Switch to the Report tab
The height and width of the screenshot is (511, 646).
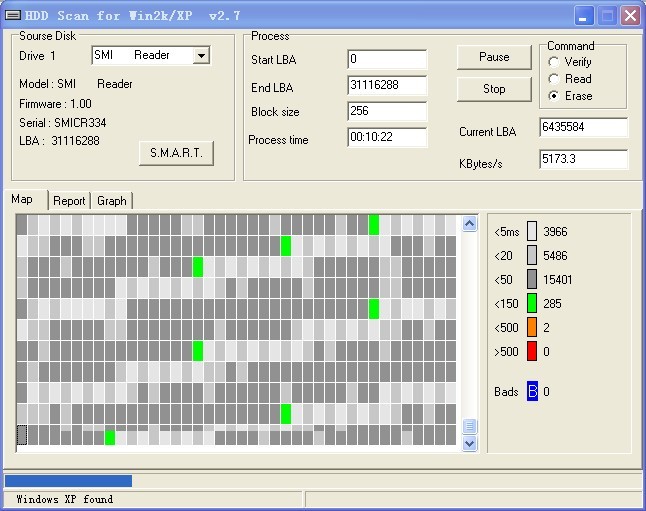tap(69, 201)
